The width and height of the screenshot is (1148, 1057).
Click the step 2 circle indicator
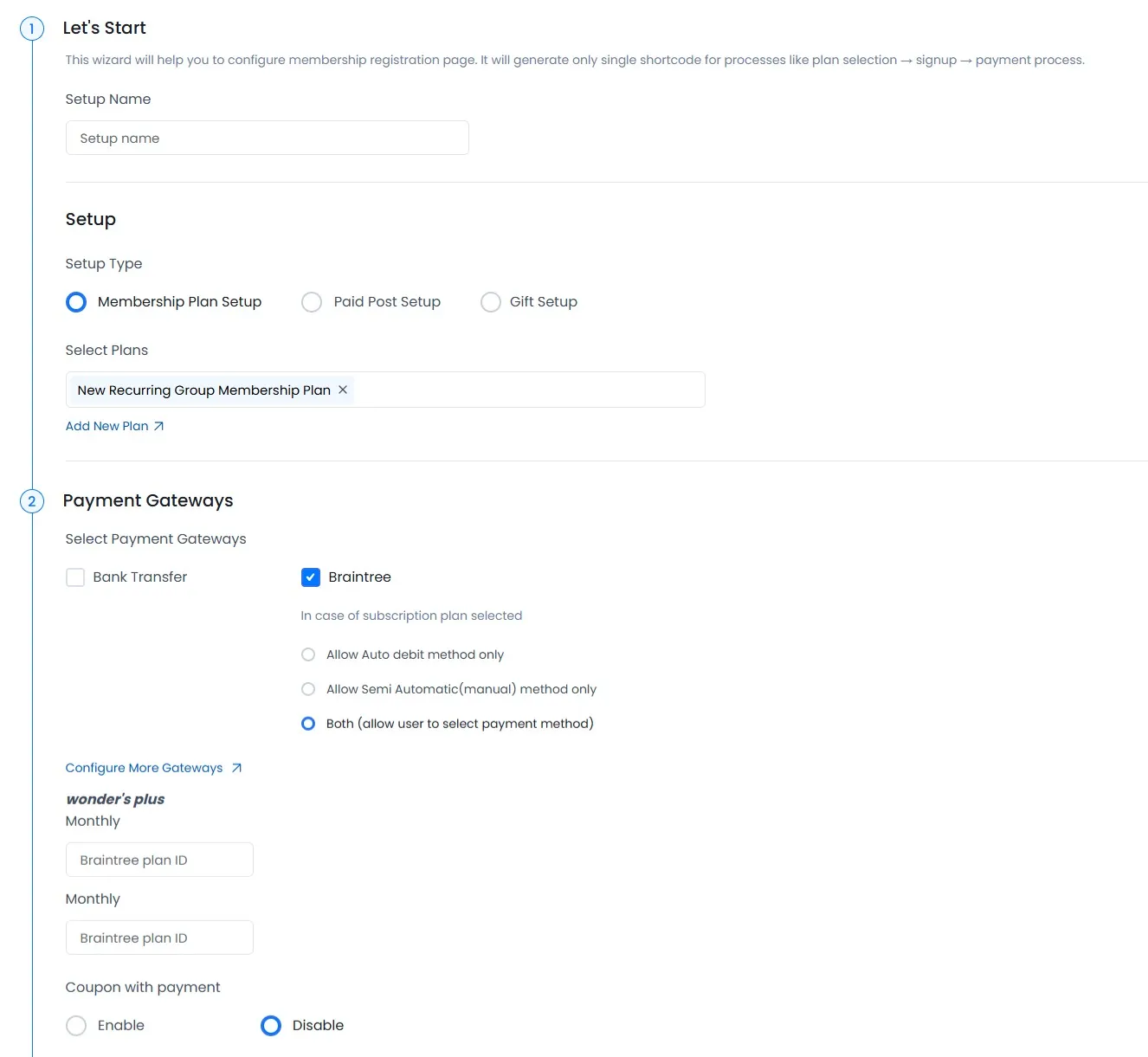point(32,501)
